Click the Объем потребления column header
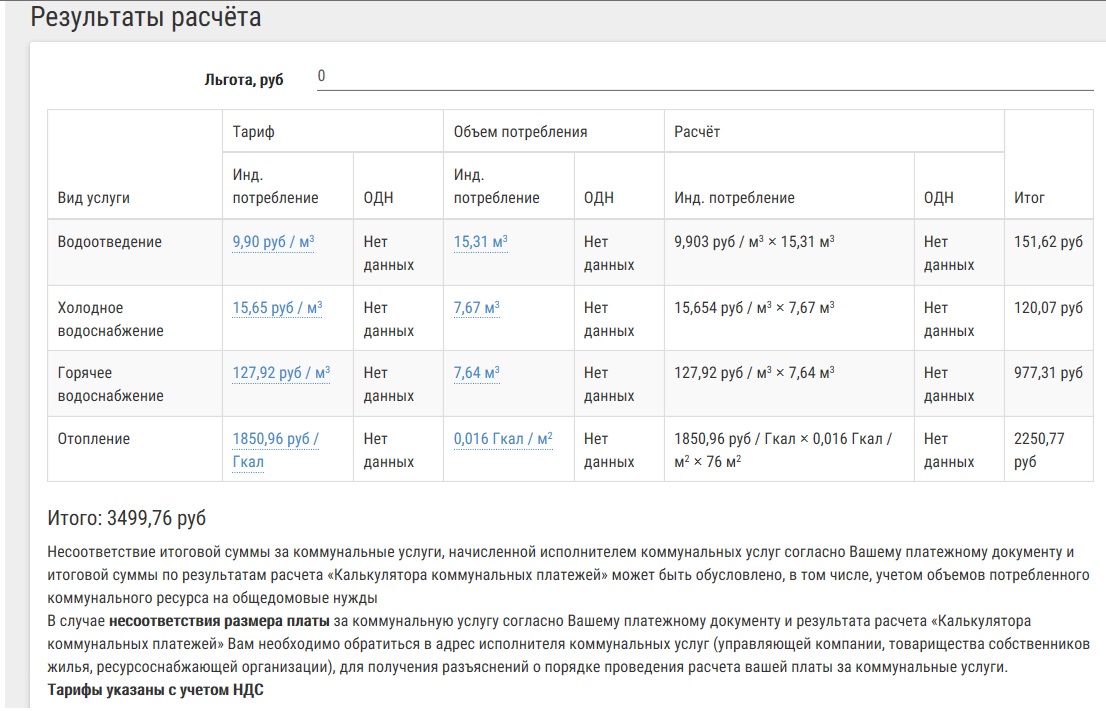This screenshot has width=1106, height=711. click(520, 132)
